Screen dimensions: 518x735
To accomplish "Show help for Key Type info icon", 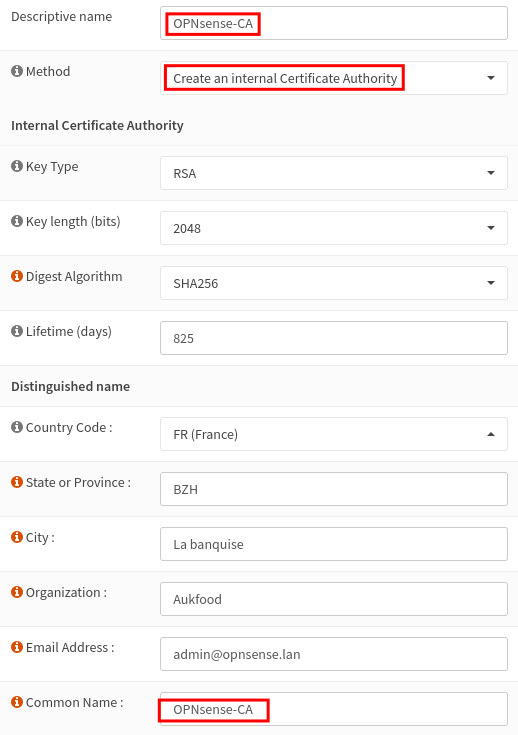I will 17,166.
